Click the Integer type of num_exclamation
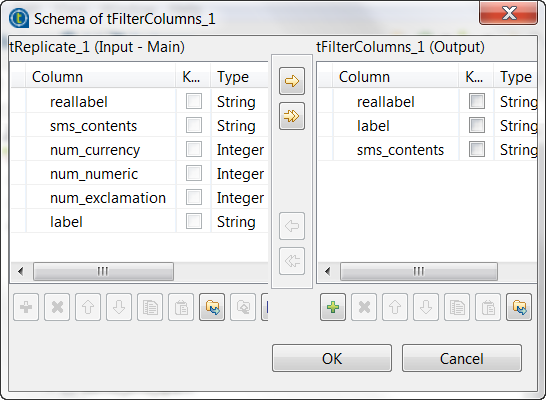 point(240,198)
